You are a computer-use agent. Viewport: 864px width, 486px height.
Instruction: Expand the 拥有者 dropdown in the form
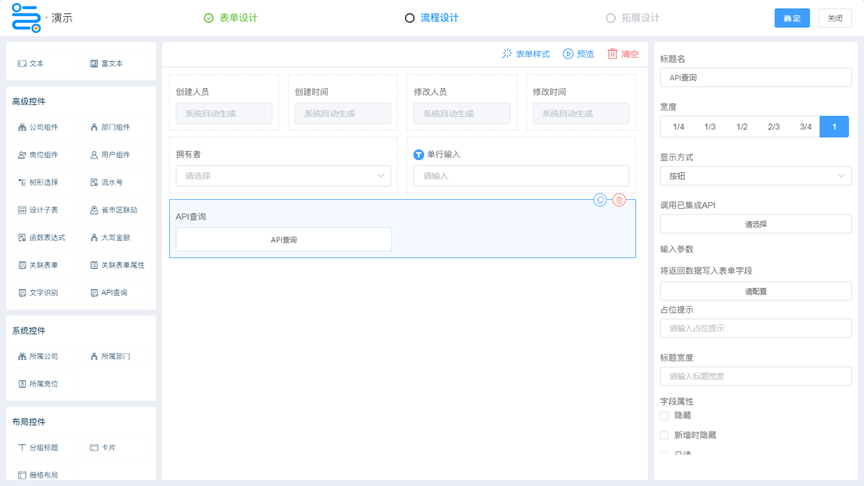[x=283, y=176]
